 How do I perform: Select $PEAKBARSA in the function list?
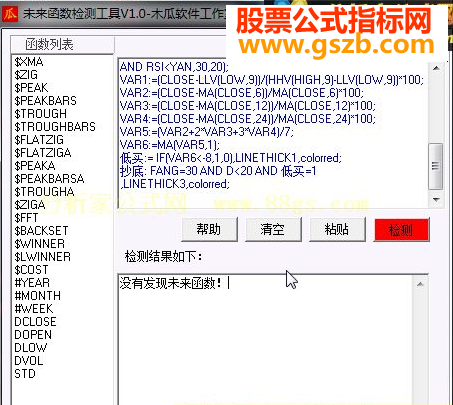click(49, 179)
